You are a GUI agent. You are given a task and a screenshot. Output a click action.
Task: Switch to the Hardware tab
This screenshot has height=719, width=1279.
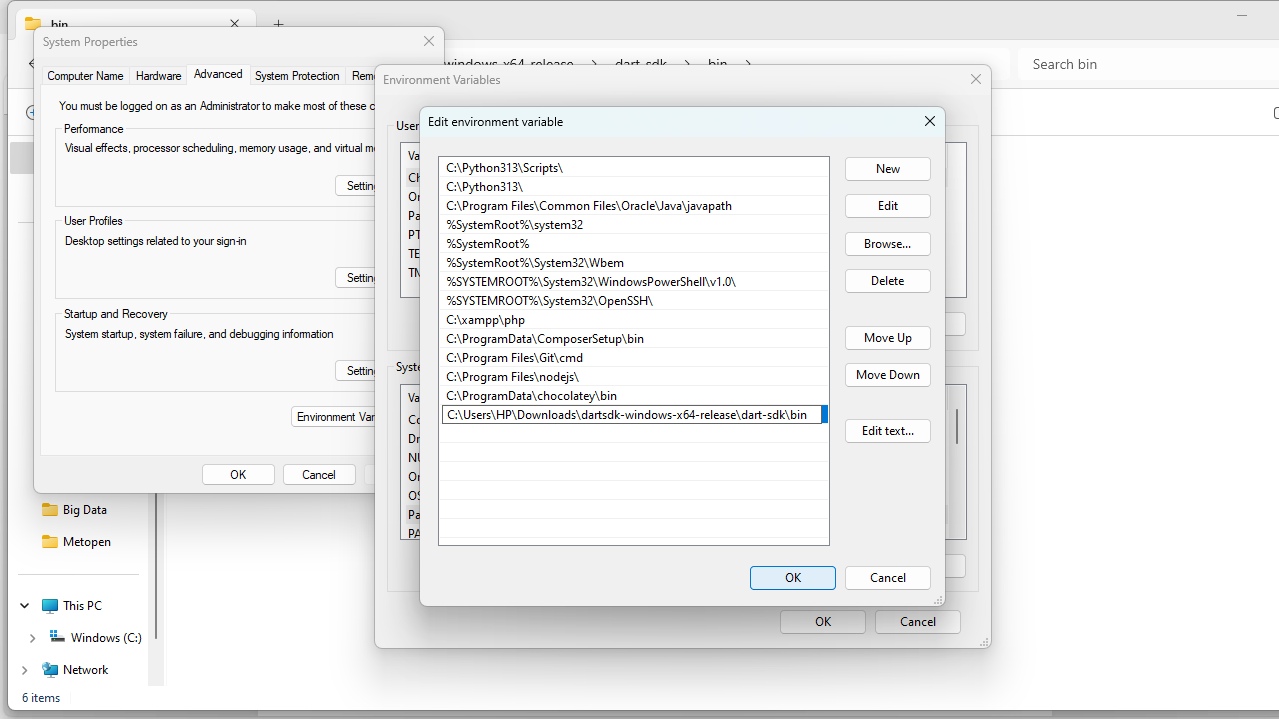tap(159, 76)
